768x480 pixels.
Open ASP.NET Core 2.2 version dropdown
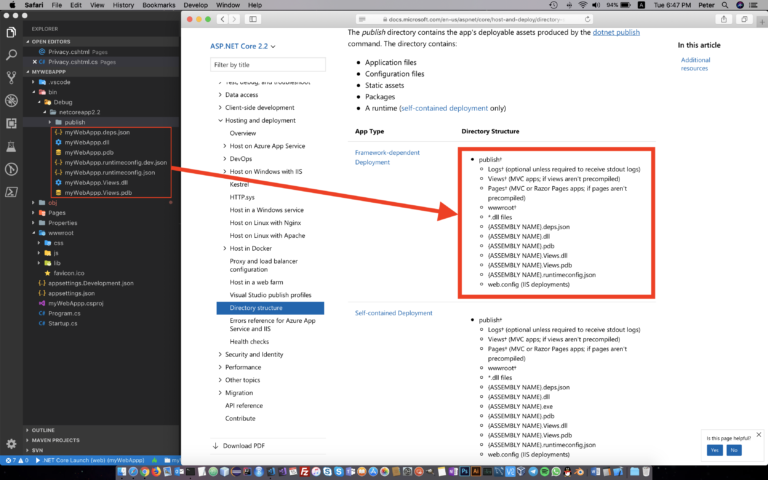tap(243, 46)
